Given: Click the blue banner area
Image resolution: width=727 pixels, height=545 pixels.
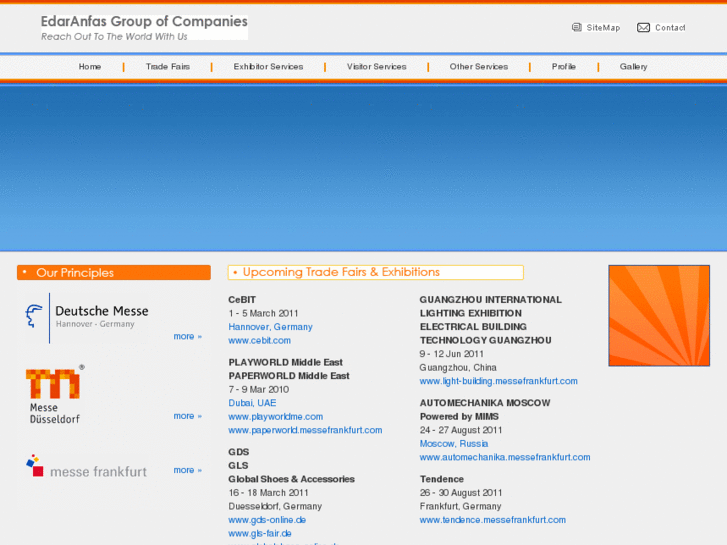Looking at the screenshot, I should [x=364, y=168].
